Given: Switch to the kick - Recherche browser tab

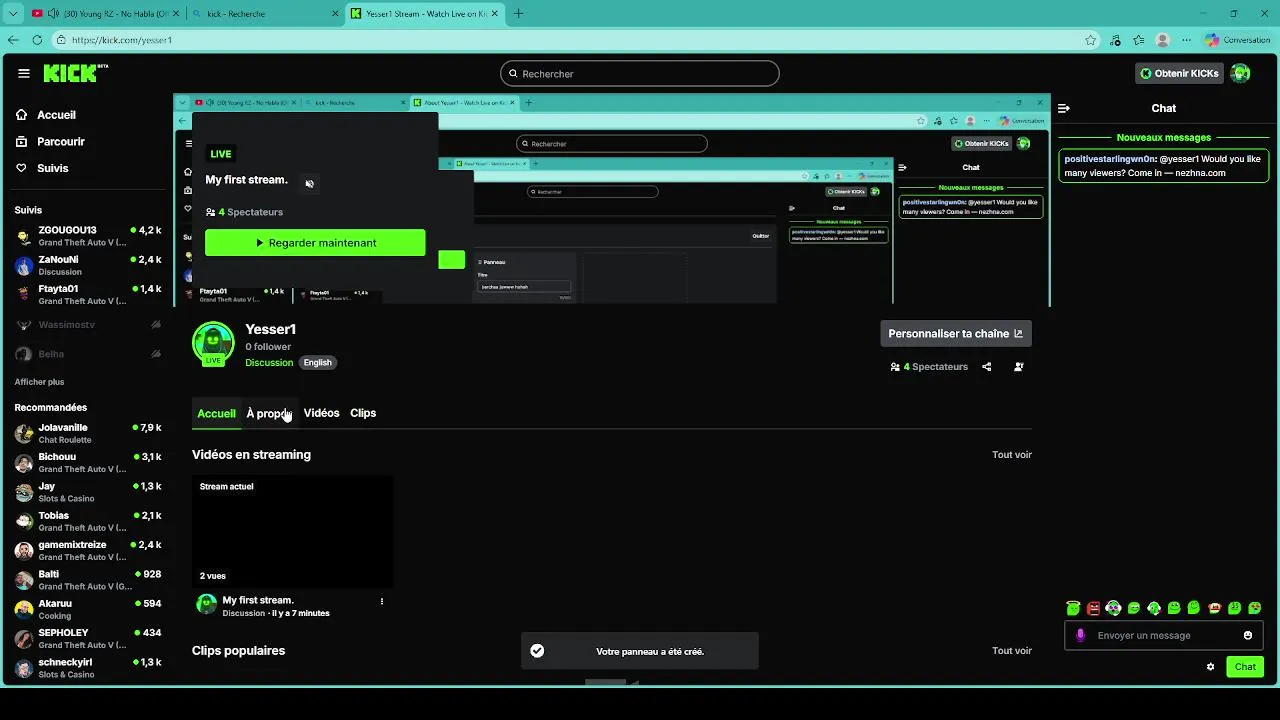Looking at the screenshot, I should [x=264, y=14].
